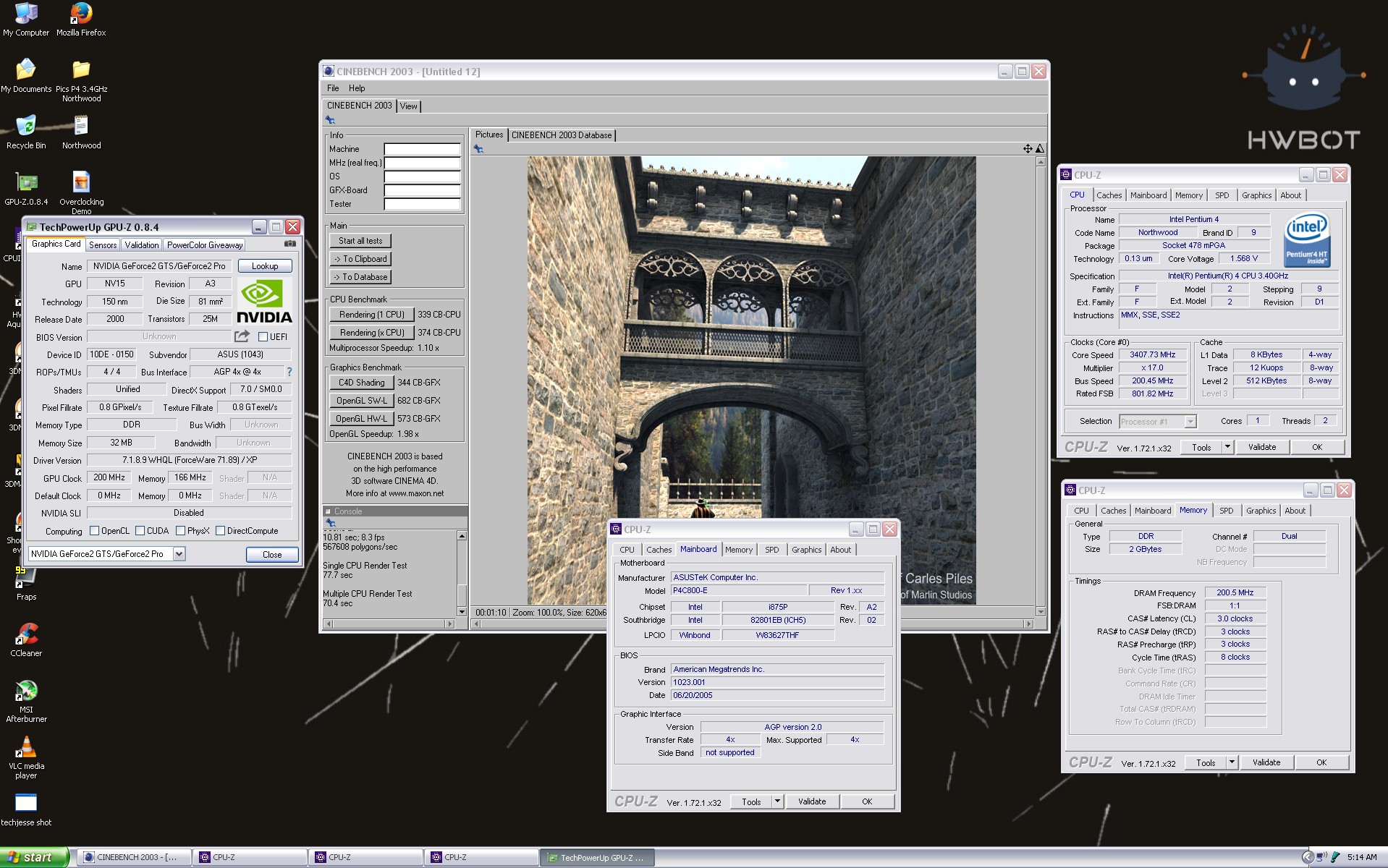
Task: Toggle DirectCompute checkbox in GPU-Z
Action: coord(220,531)
